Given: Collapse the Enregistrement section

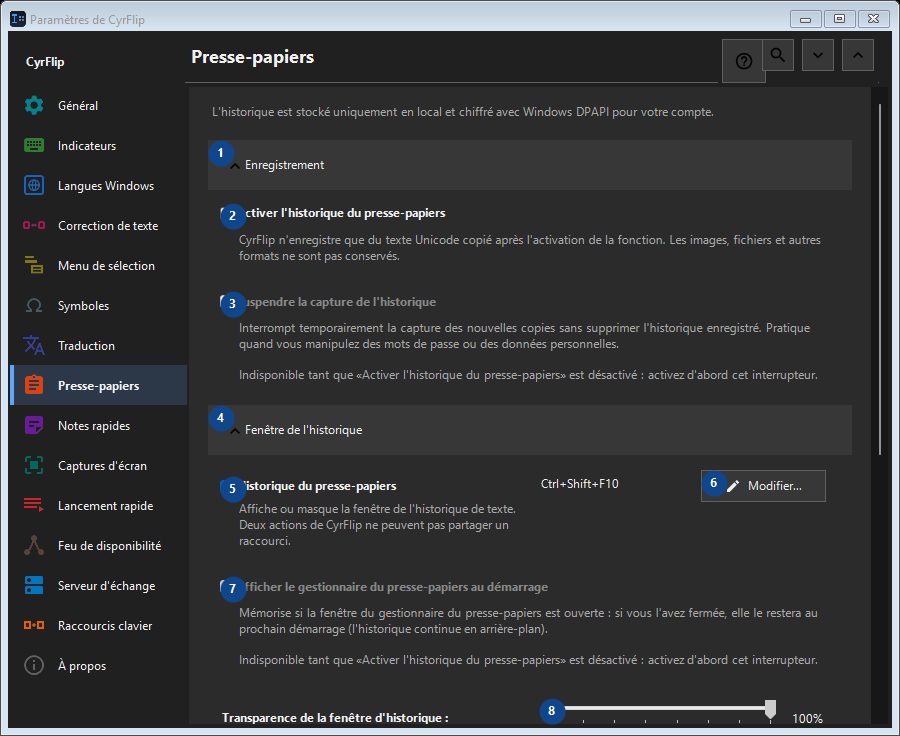Looking at the screenshot, I should click(x=529, y=165).
